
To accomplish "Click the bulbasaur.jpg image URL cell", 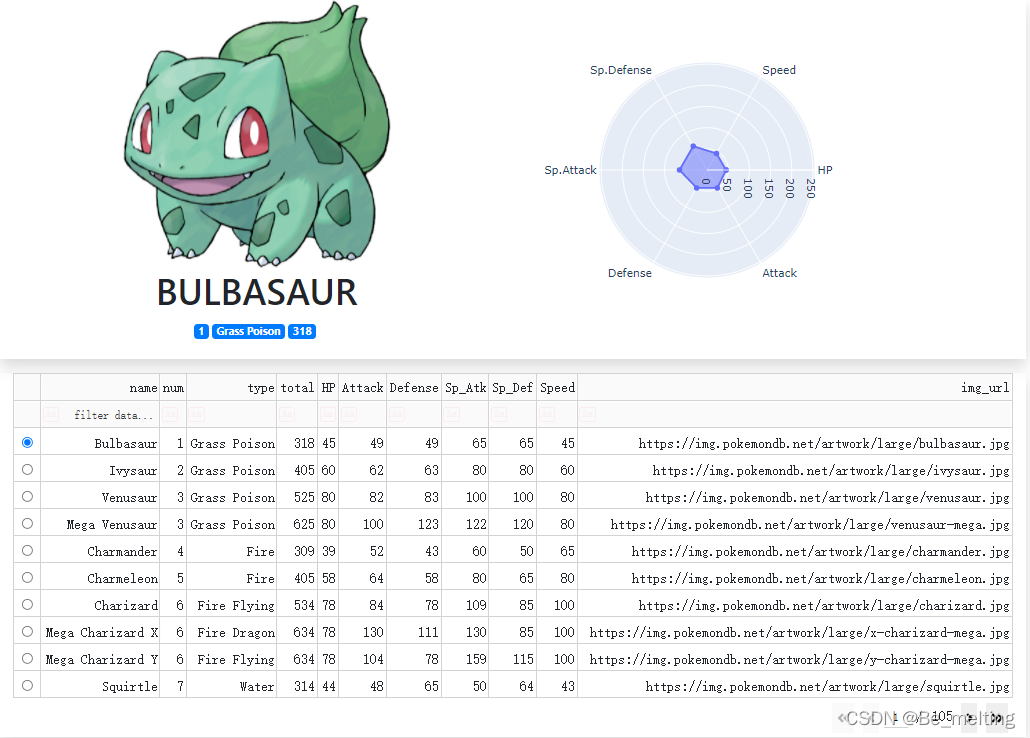I will pyautogui.click(x=795, y=443).
